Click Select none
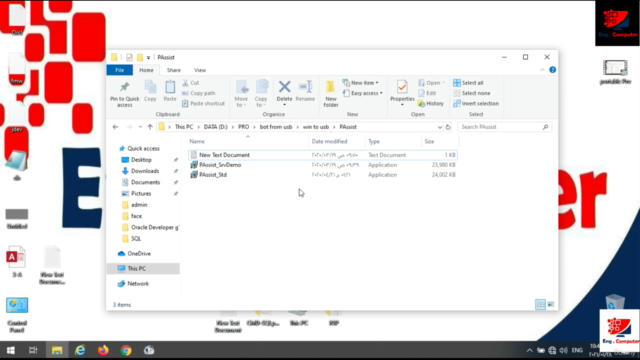 (x=472, y=93)
